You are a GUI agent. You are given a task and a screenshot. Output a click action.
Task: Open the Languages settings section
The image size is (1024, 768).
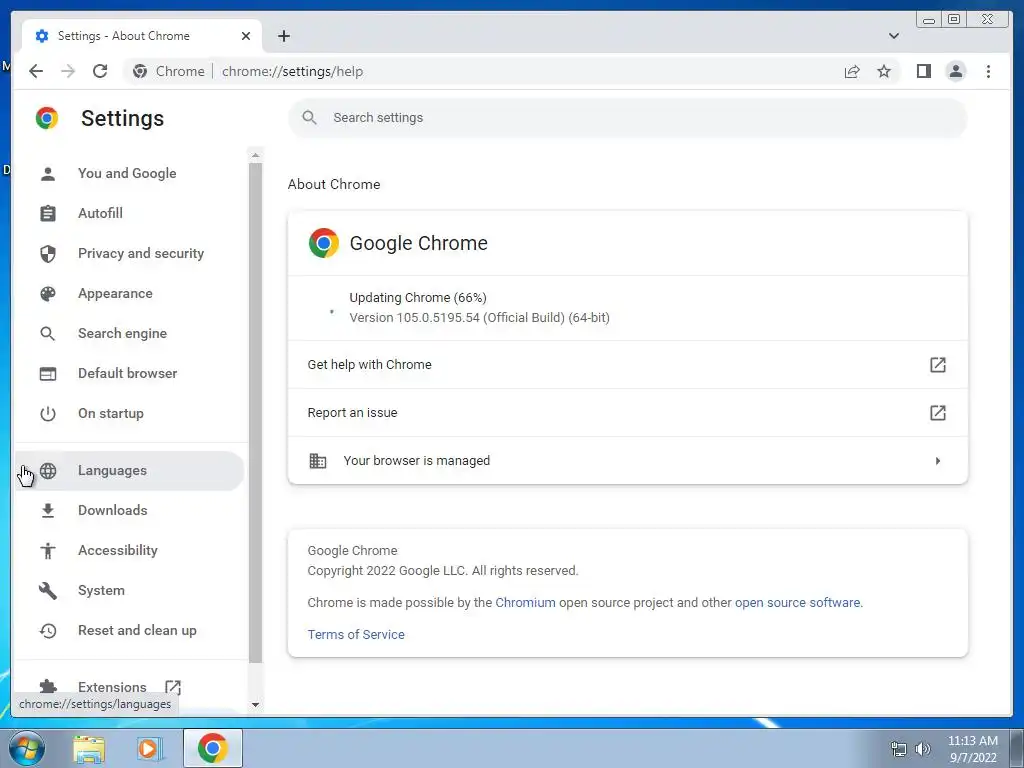tap(129, 471)
